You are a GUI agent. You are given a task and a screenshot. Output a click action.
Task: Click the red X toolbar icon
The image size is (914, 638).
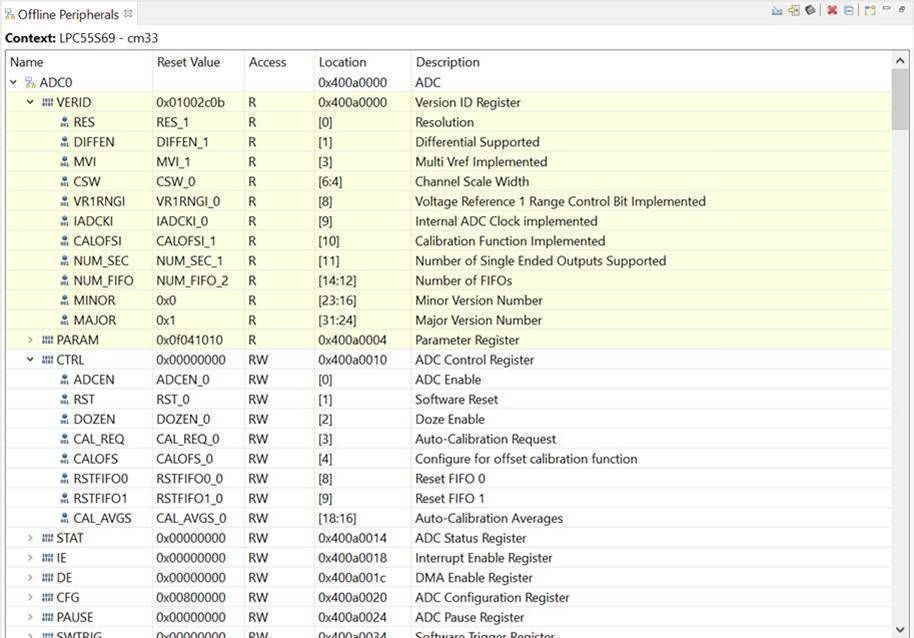point(832,11)
